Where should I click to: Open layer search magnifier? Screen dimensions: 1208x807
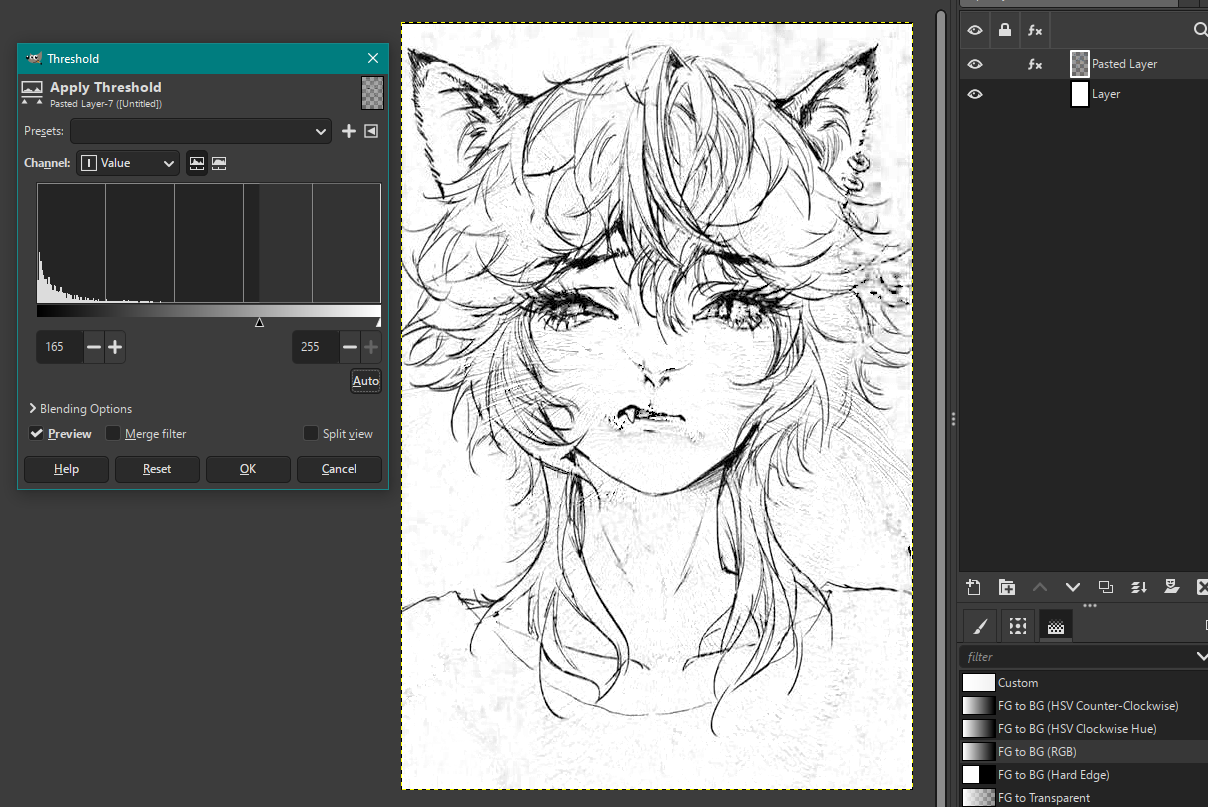(1200, 31)
